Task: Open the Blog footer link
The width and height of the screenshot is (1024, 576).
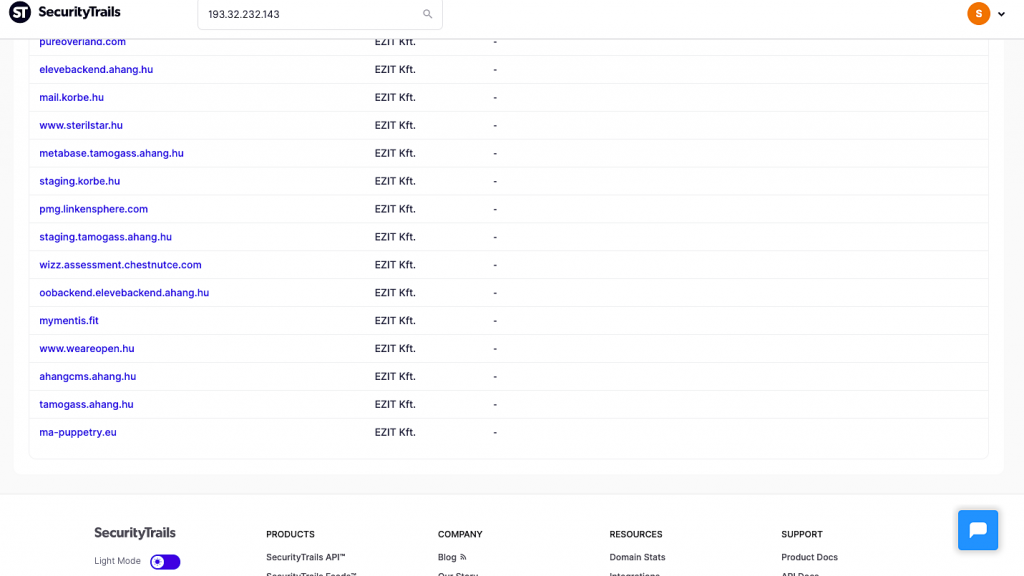Action: pyautogui.click(x=447, y=557)
